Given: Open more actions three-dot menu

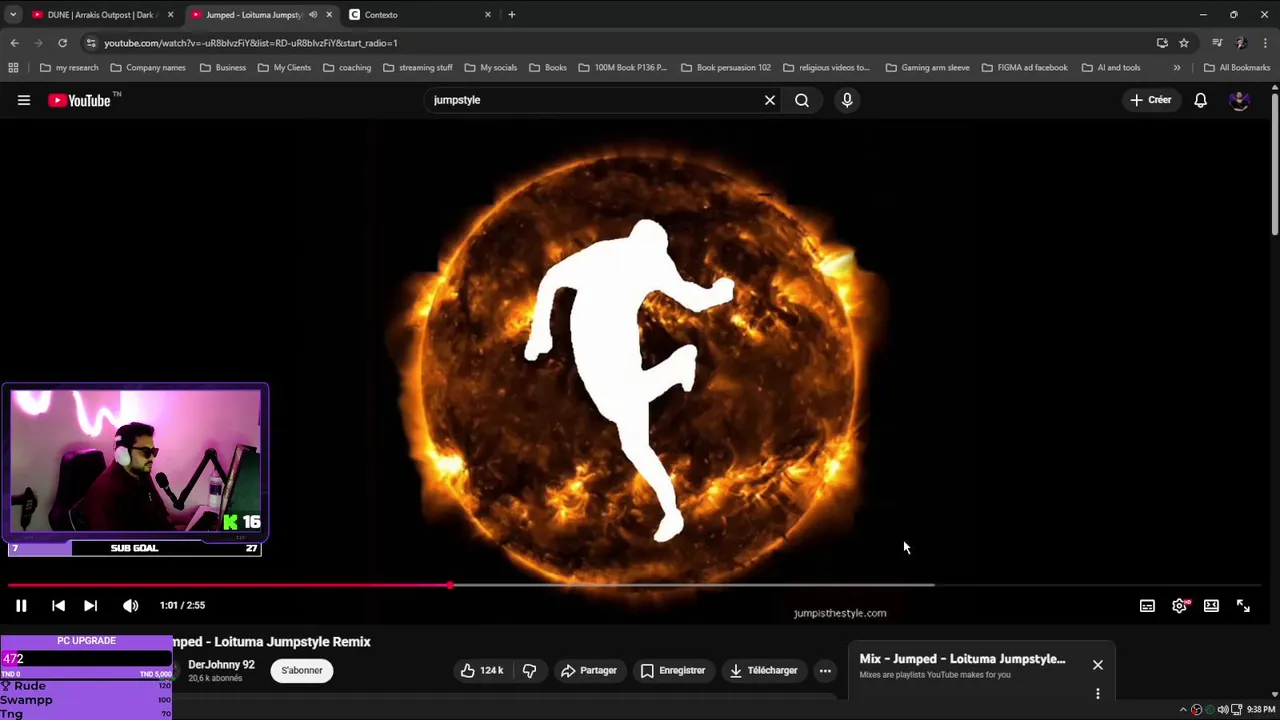Looking at the screenshot, I should click(825, 670).
